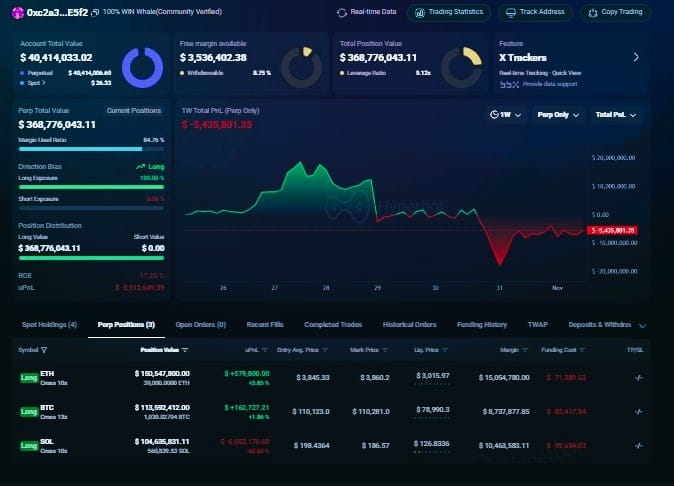The image size is (674, 486).
Task: Sort by Liq. Price icon
Action: pyautogui.click(x=445, y=350)
